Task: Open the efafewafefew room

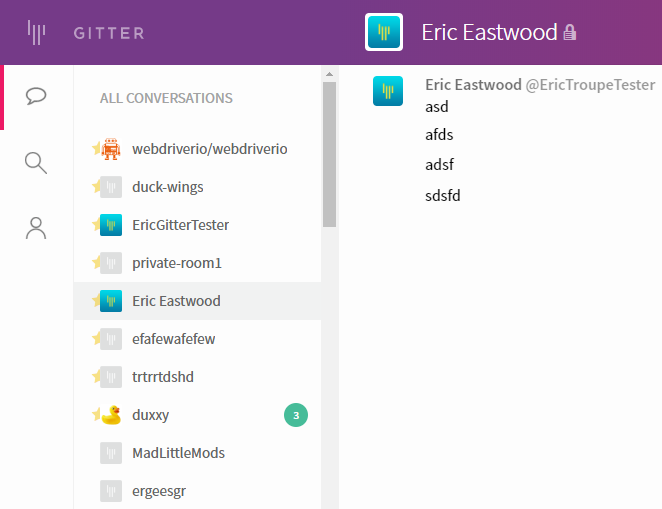Action: (197, 339)
